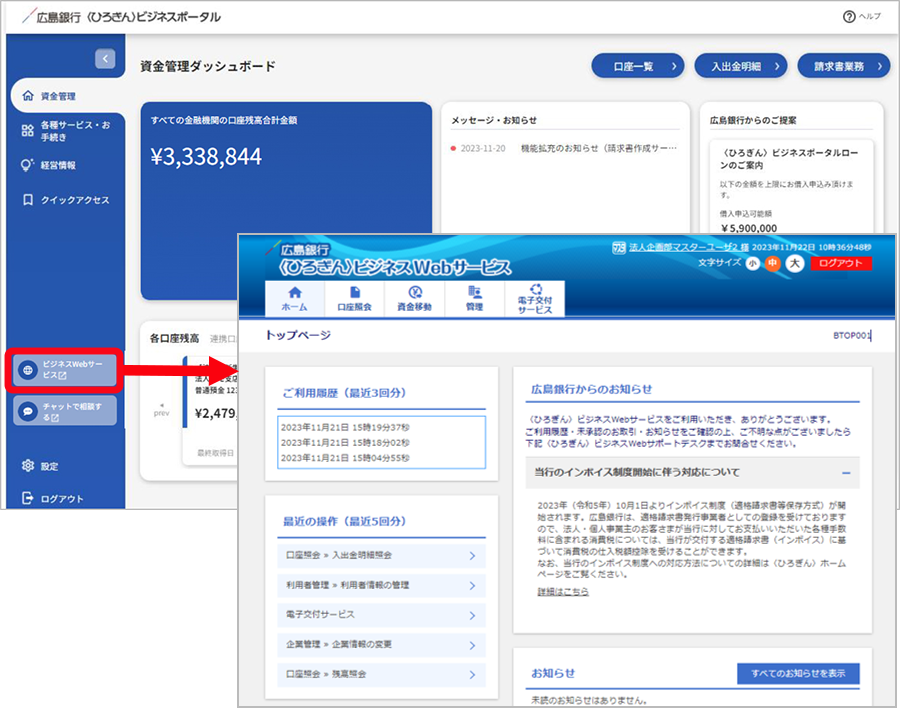
Task: Select 管理 tab in Web service
Action: [474, 299]
